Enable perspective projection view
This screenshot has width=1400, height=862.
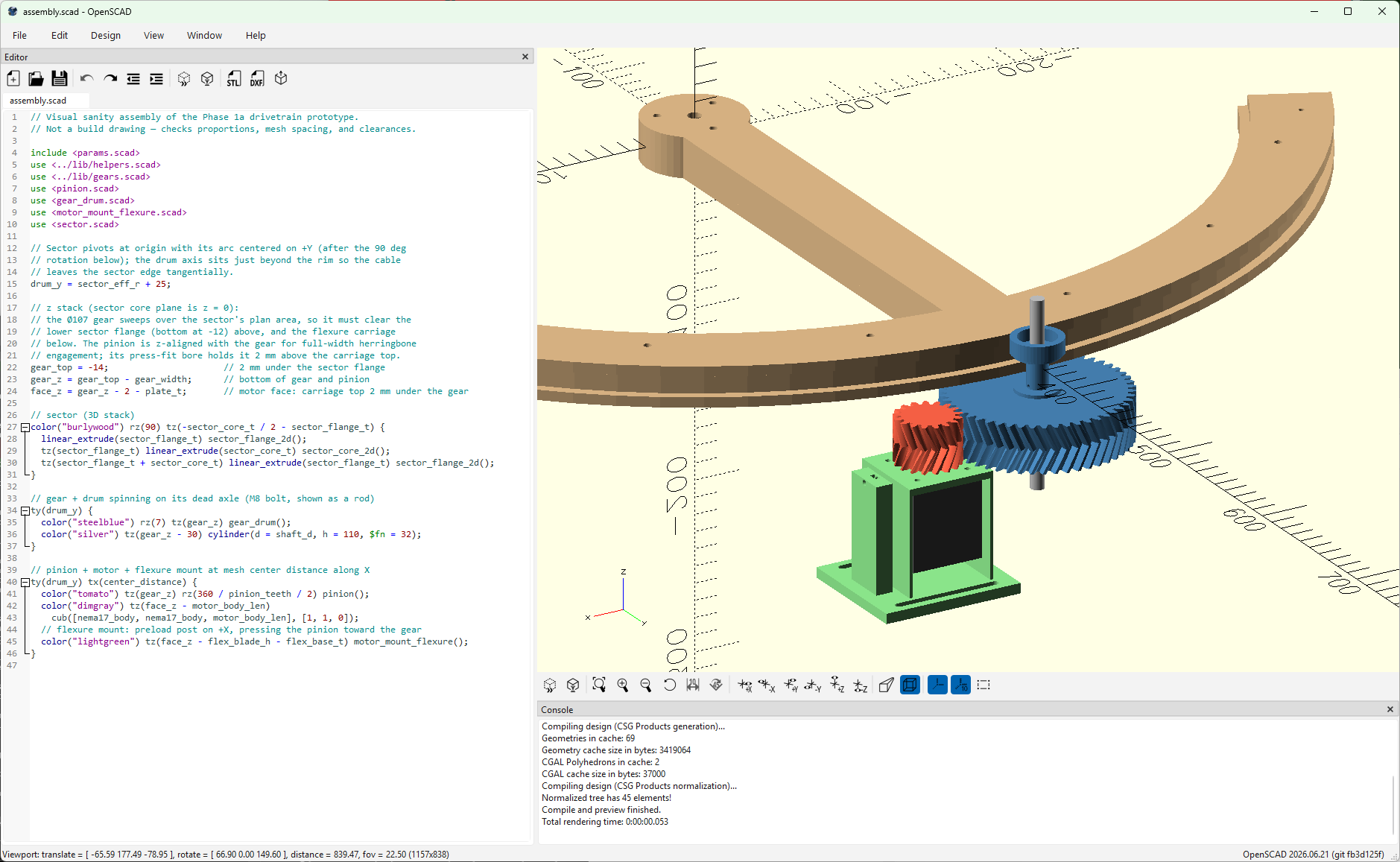point(887,685)
